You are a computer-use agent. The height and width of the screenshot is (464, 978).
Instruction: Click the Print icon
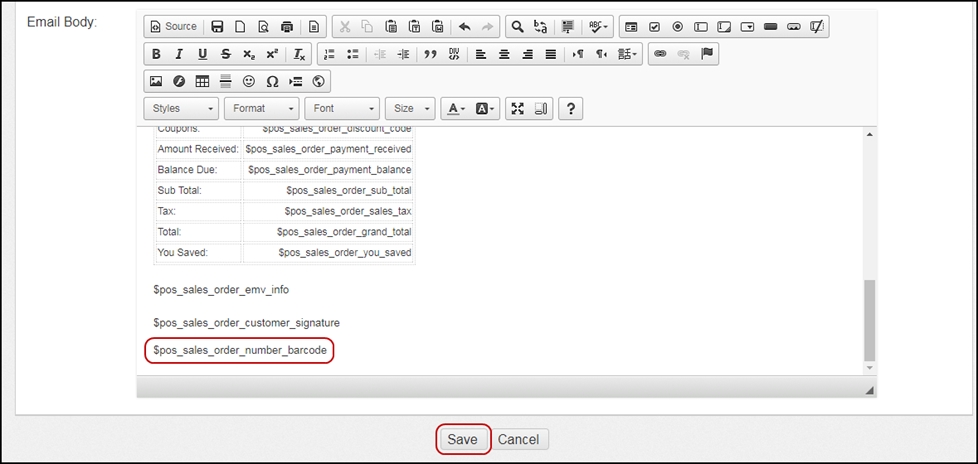(x=286, y=27)
